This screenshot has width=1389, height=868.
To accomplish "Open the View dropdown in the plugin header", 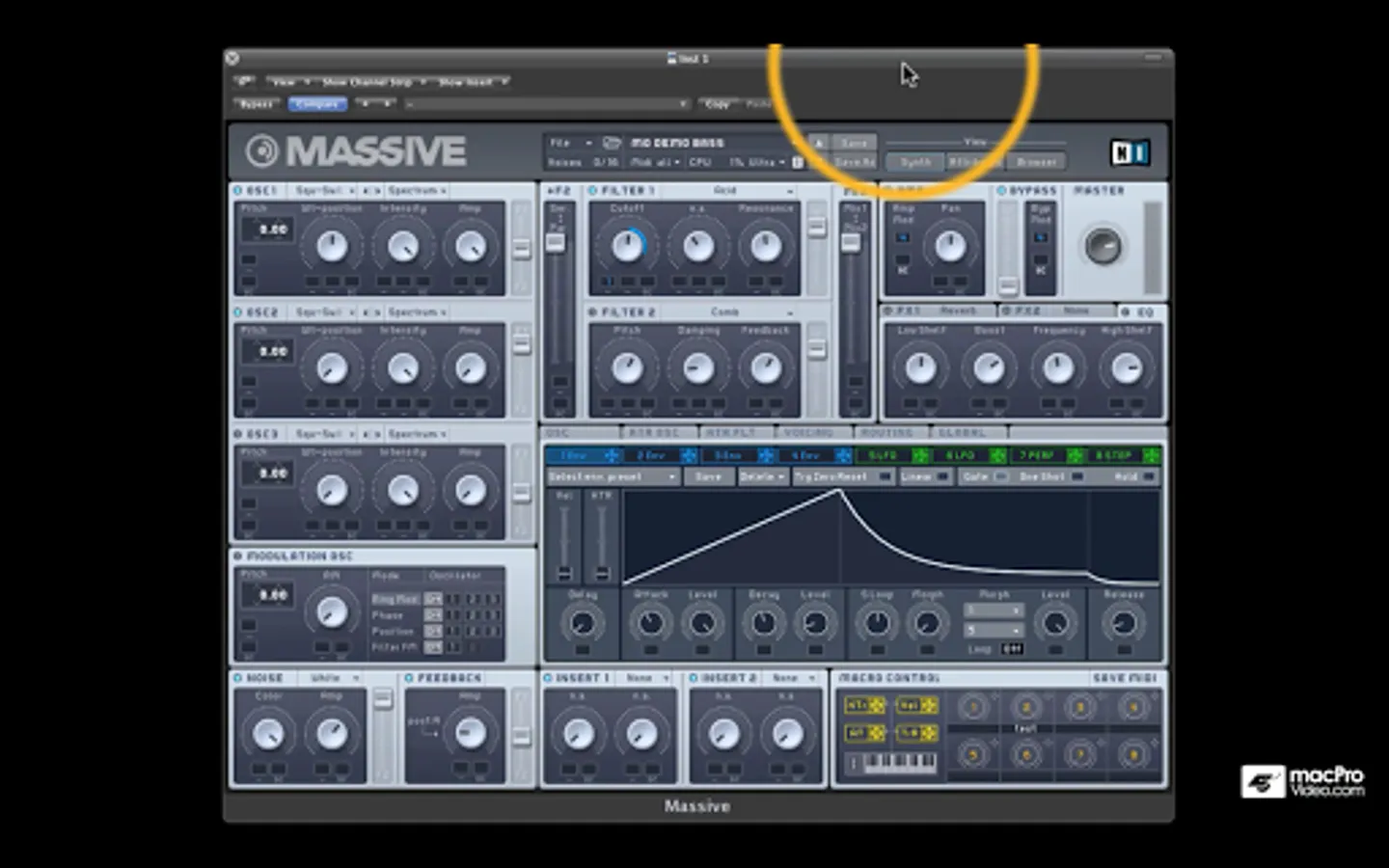I will coord(290,82).
